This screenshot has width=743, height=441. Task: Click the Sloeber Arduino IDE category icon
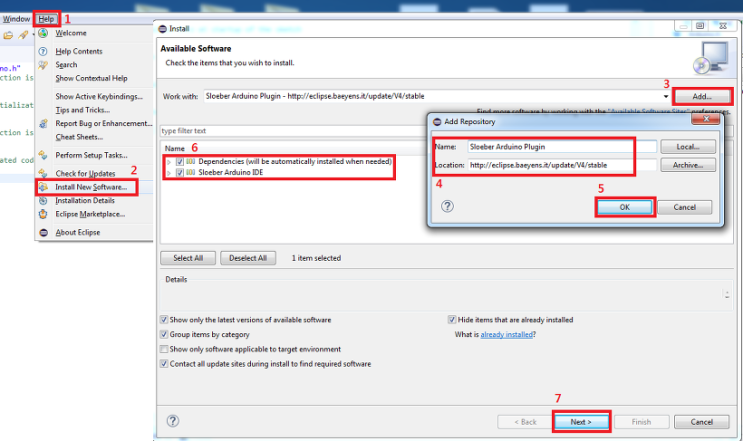pyautogui.click(x=190, y=172)
